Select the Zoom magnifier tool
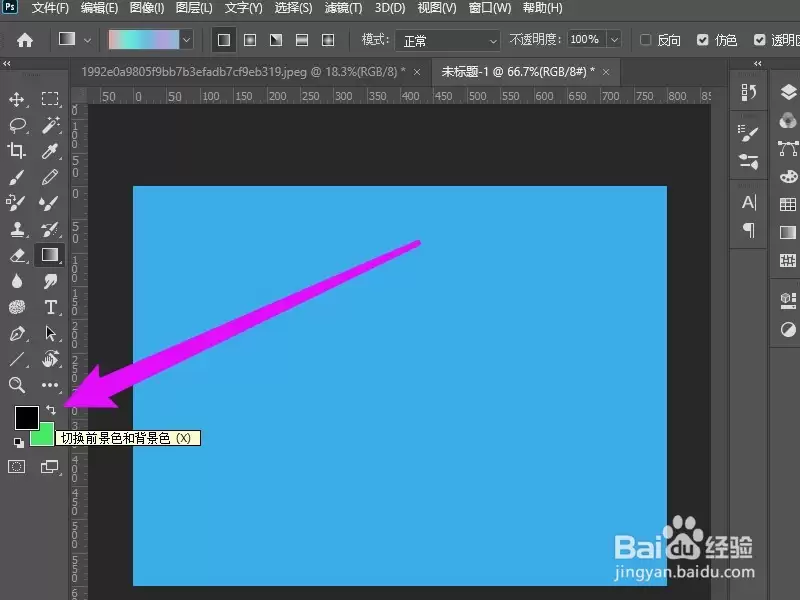This screenshot has width=800, height=600. [x=17, y=385]
